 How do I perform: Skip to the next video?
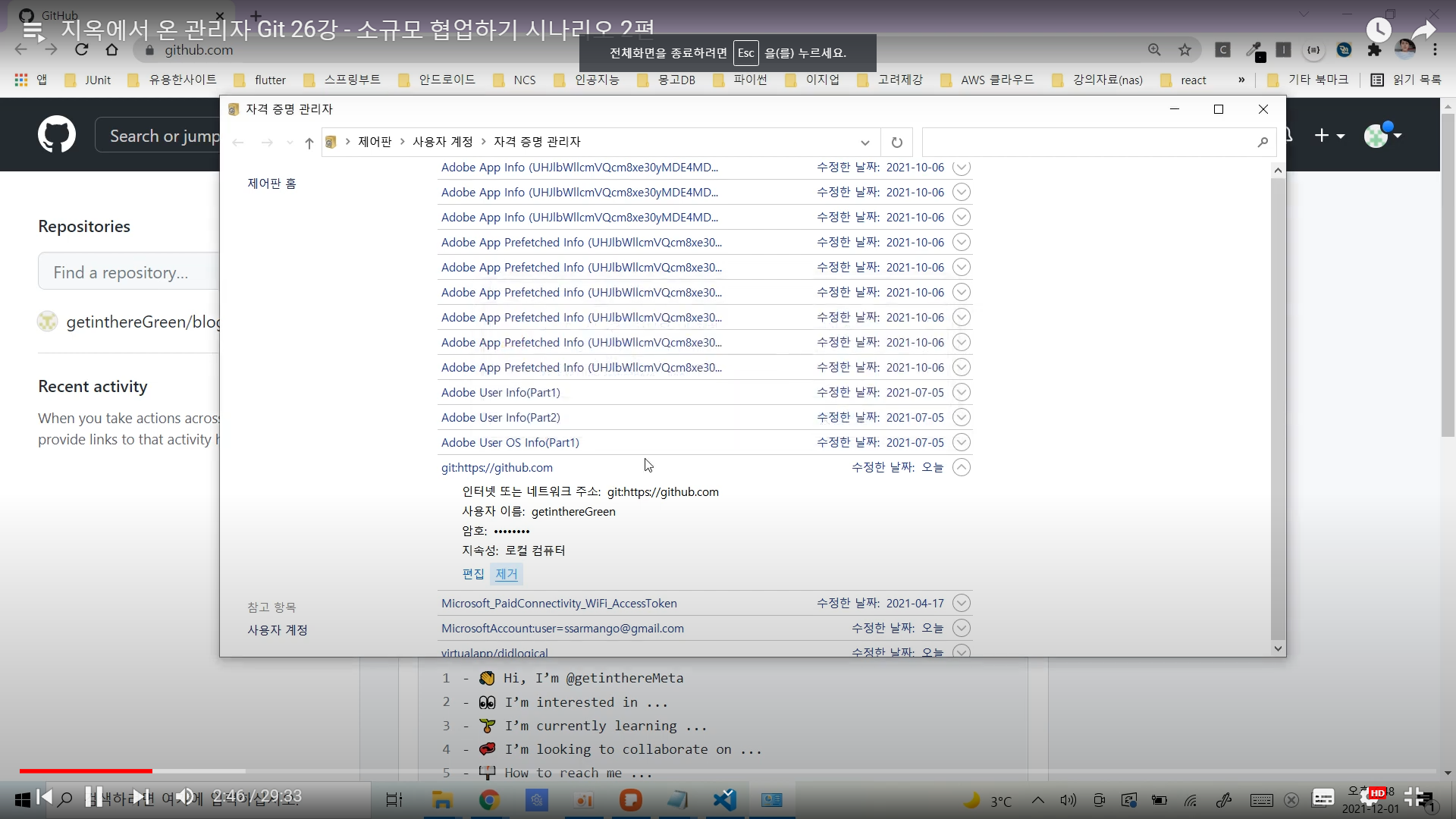tap(140, 796)
